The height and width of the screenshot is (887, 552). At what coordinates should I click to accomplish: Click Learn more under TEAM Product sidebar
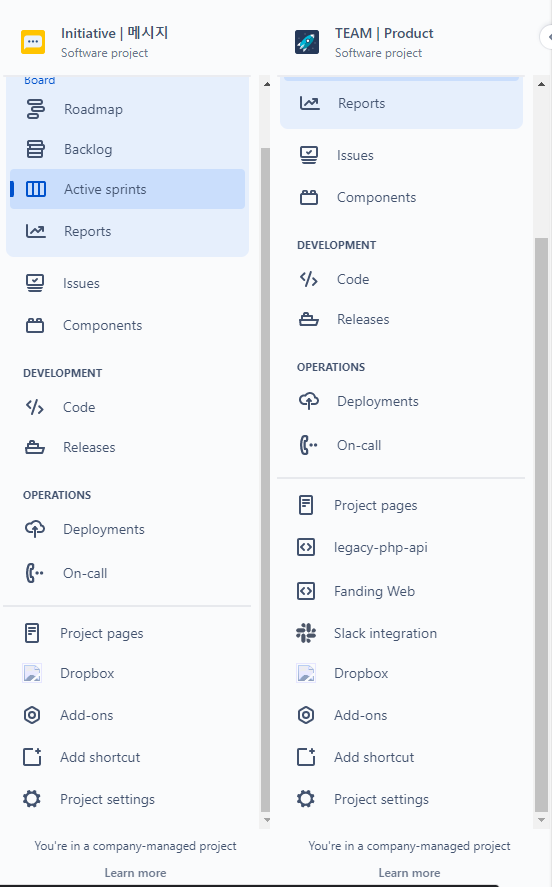point(409,872)
